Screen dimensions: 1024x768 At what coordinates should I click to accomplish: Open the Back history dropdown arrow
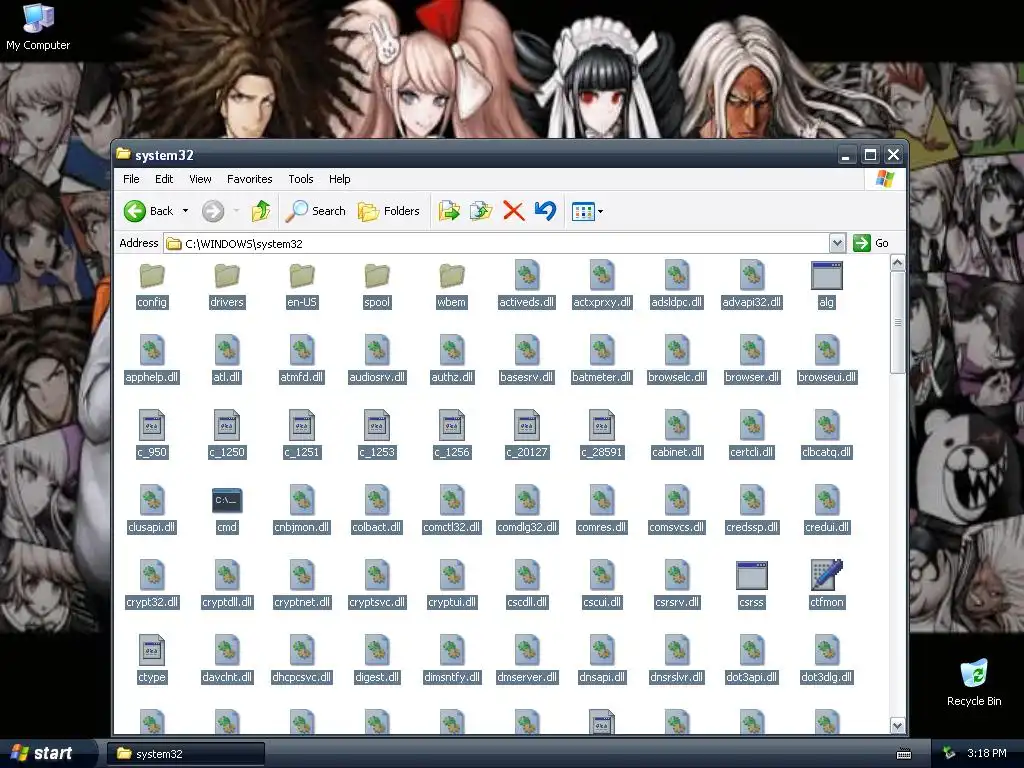click(185, 211)
